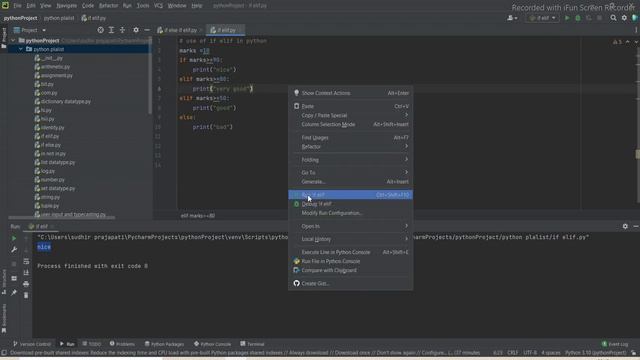This screenshot has height=360, width=640.
Task: Open the Terminal tool window
Action: (252, 344)
